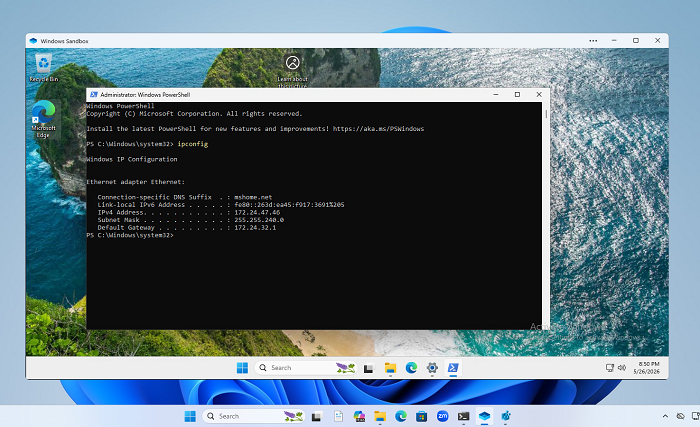Screen dimensions: 700x427
Task: Maximize the Windows Sandbox window
Action: pyautogui.click(x=636, y=41)
